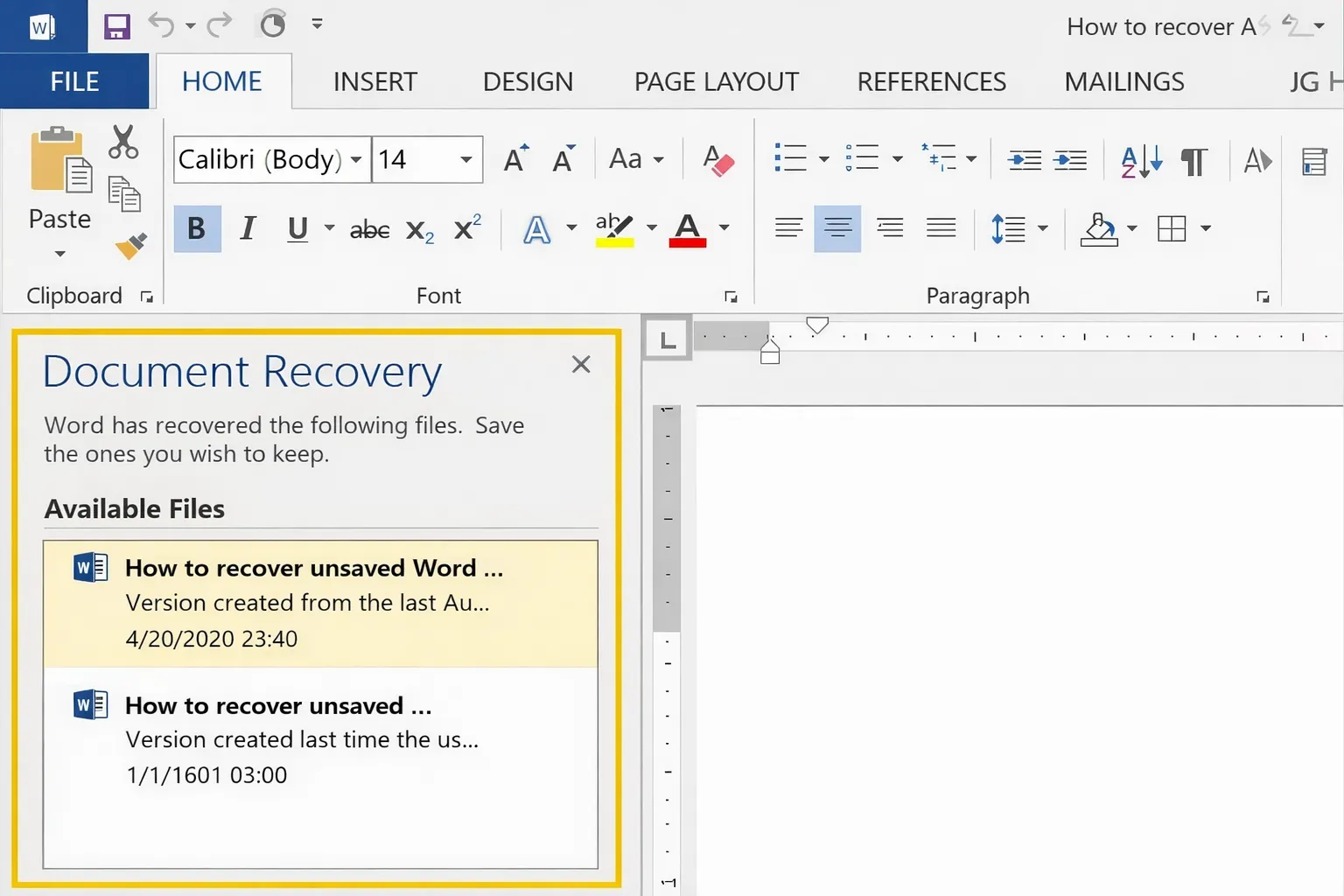The image size is (1344, 896).
Task: Open the bullet list style dropdown
Action: [822, 158]
